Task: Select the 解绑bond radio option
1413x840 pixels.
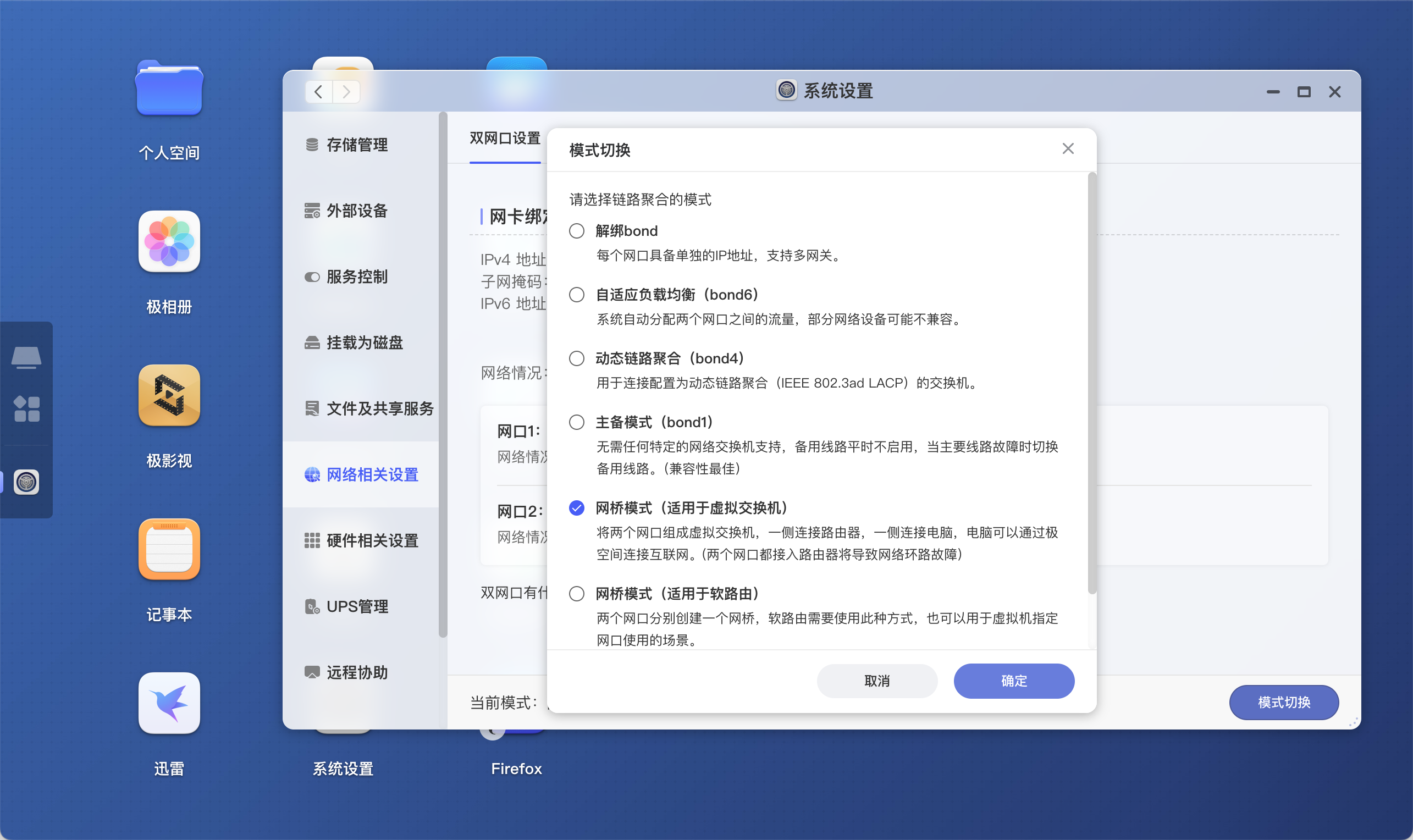Action: 576,231
